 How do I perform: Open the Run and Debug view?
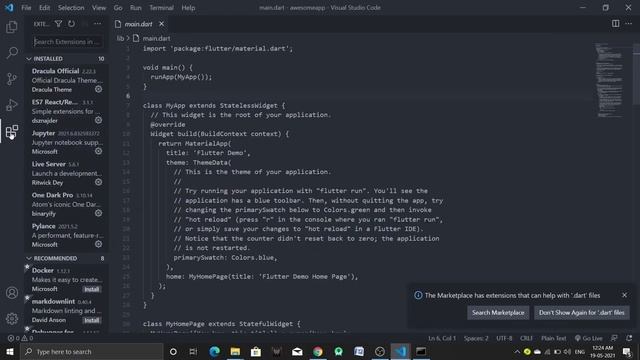coord(12,105)
